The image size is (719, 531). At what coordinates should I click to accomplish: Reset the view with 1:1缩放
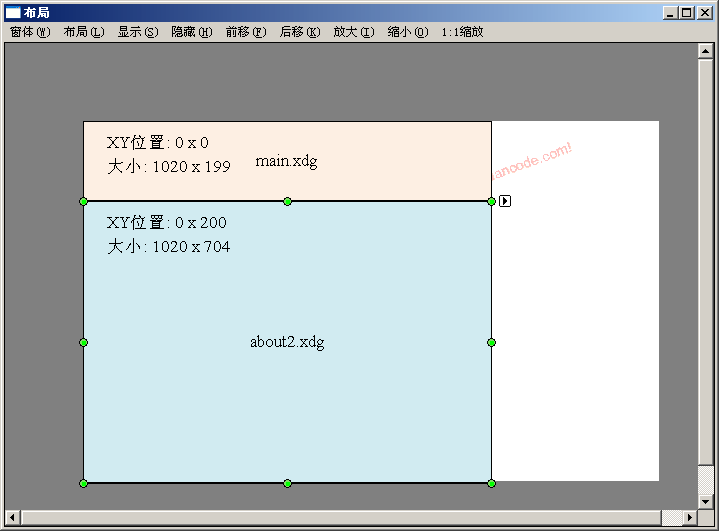coord(462,32)
